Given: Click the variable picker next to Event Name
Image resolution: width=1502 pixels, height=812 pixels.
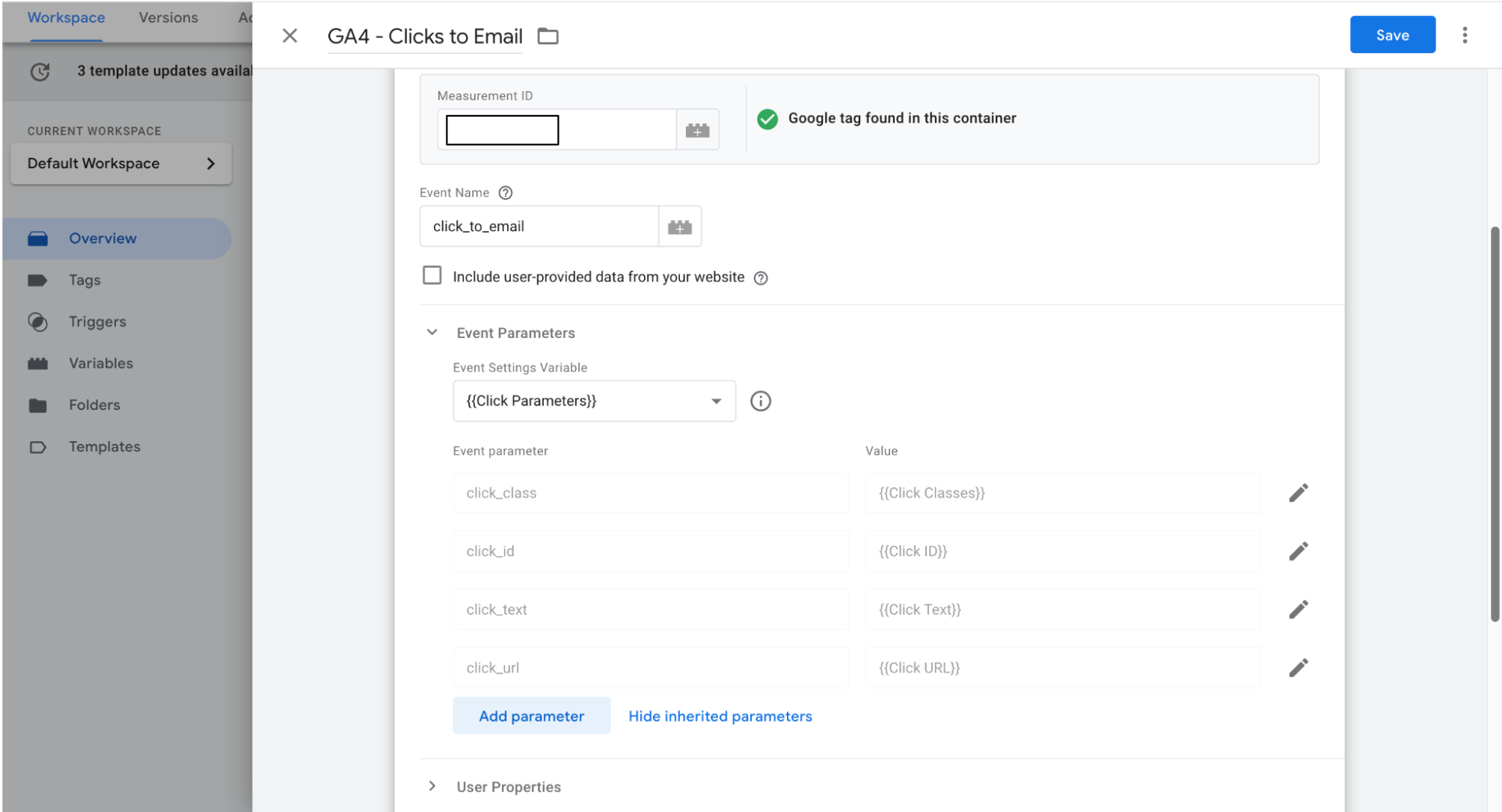Looking at the screenshot, I should 679,227.
